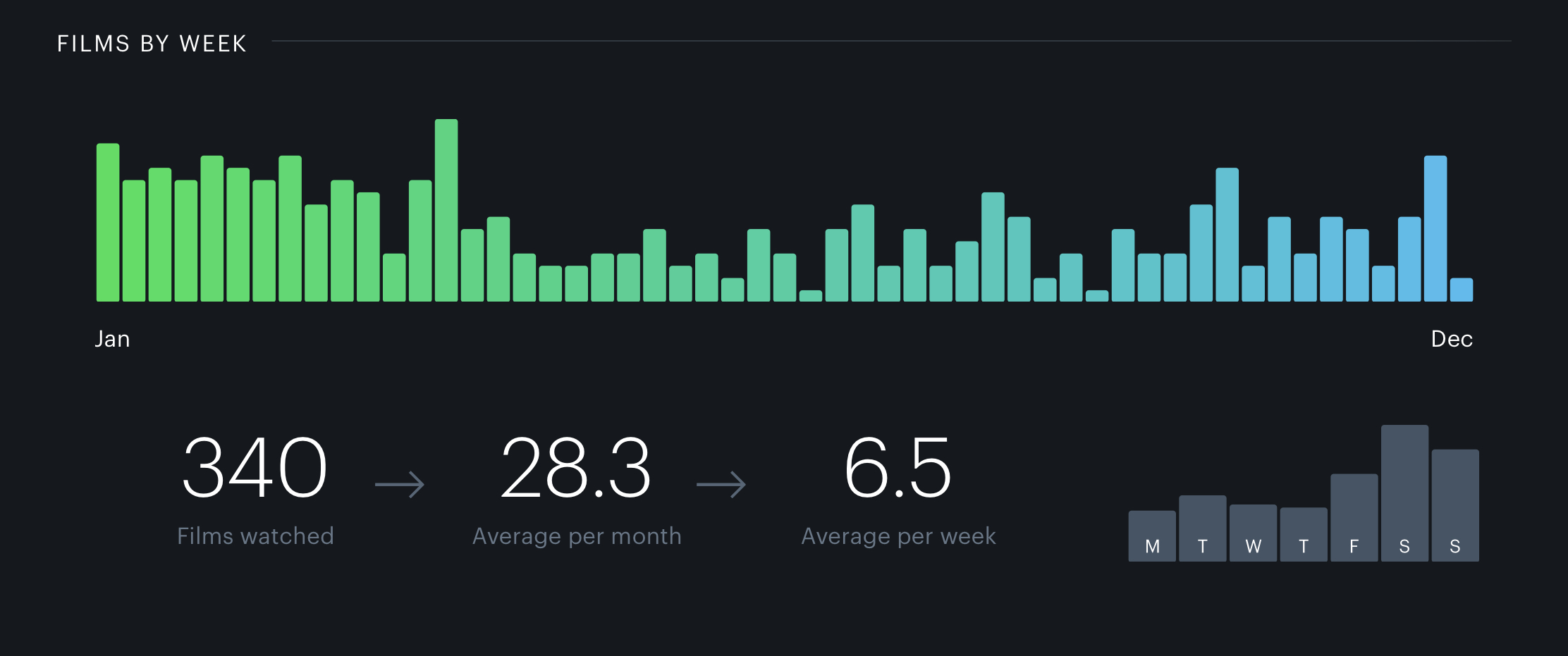
Task: Click the Jan axis label
Action: [x=112, y=339]
